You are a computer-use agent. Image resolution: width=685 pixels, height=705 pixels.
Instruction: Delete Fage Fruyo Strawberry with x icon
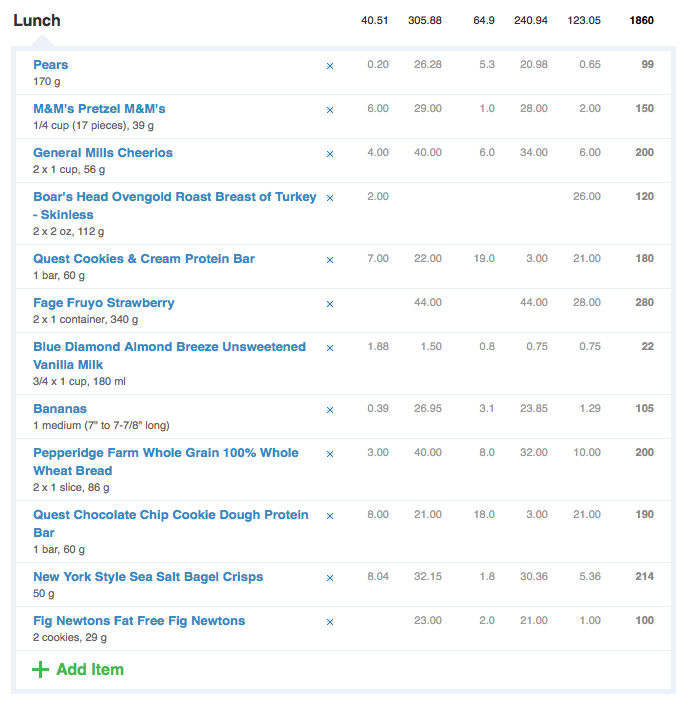pos(329,304)
